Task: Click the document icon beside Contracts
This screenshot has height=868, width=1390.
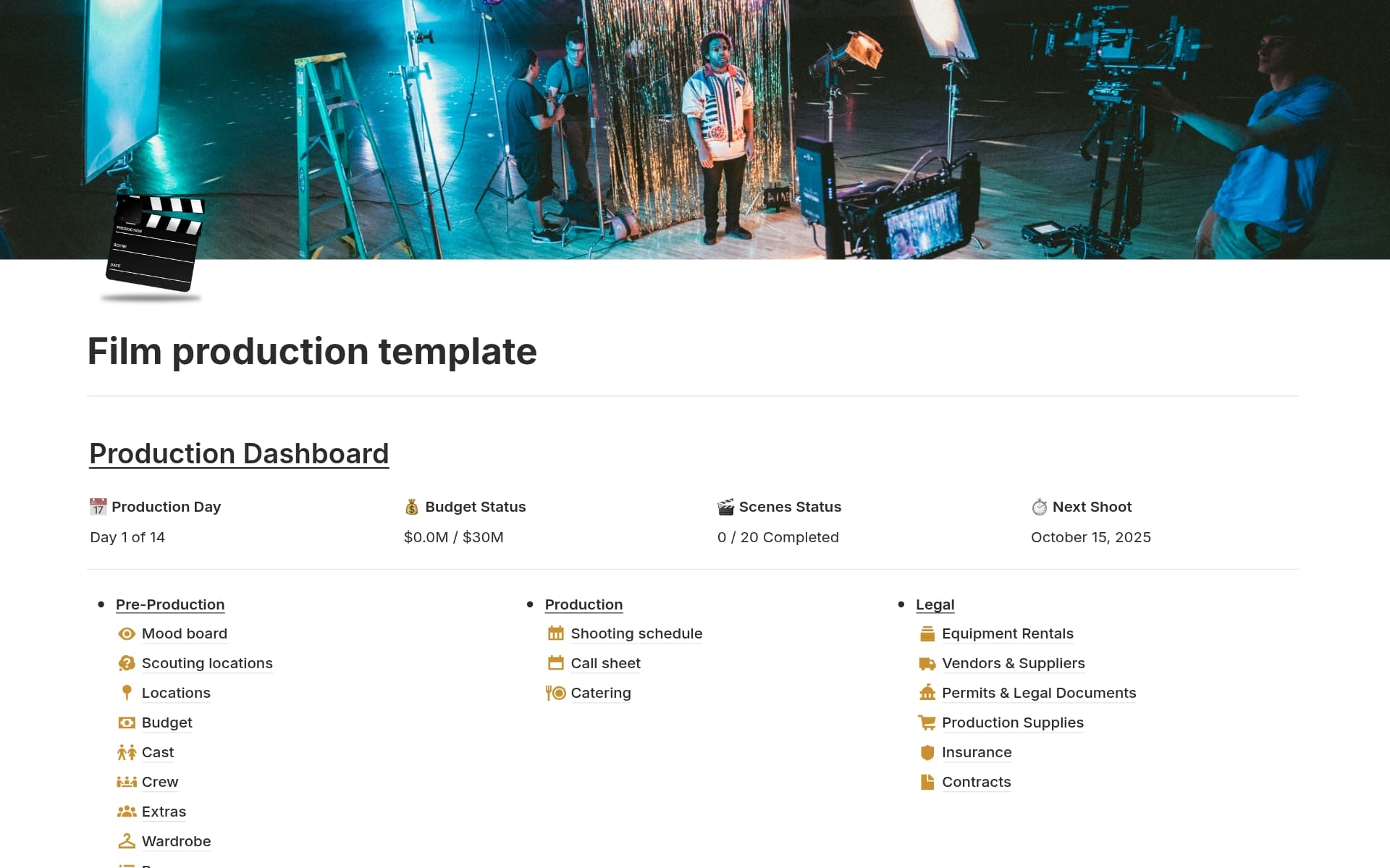Action: [927, 782]
